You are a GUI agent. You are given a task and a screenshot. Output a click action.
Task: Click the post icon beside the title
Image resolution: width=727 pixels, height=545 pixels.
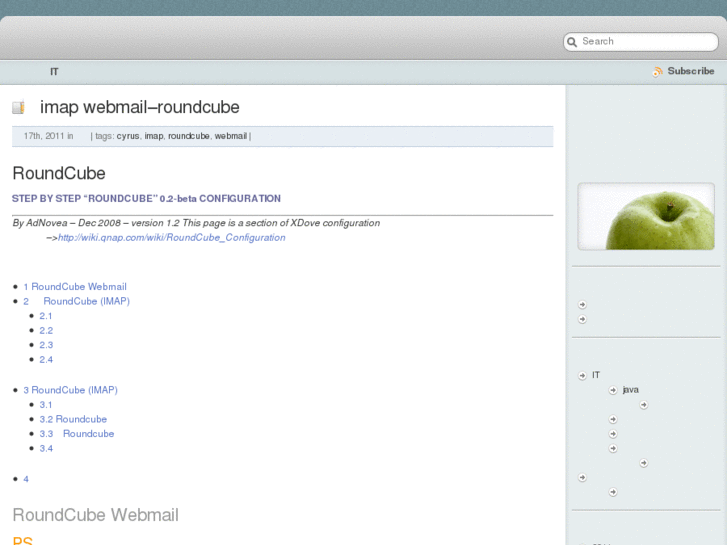pos(19,107)
